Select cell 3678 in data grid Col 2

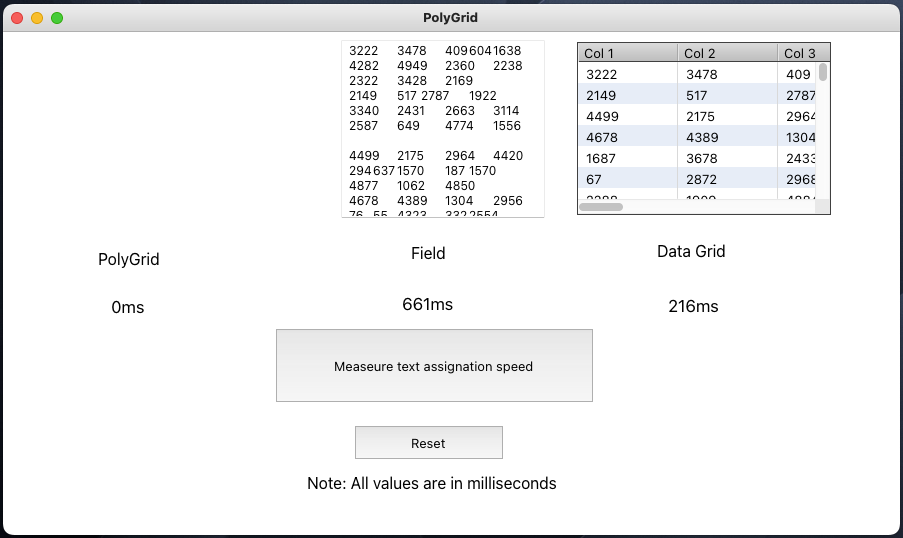701,158
